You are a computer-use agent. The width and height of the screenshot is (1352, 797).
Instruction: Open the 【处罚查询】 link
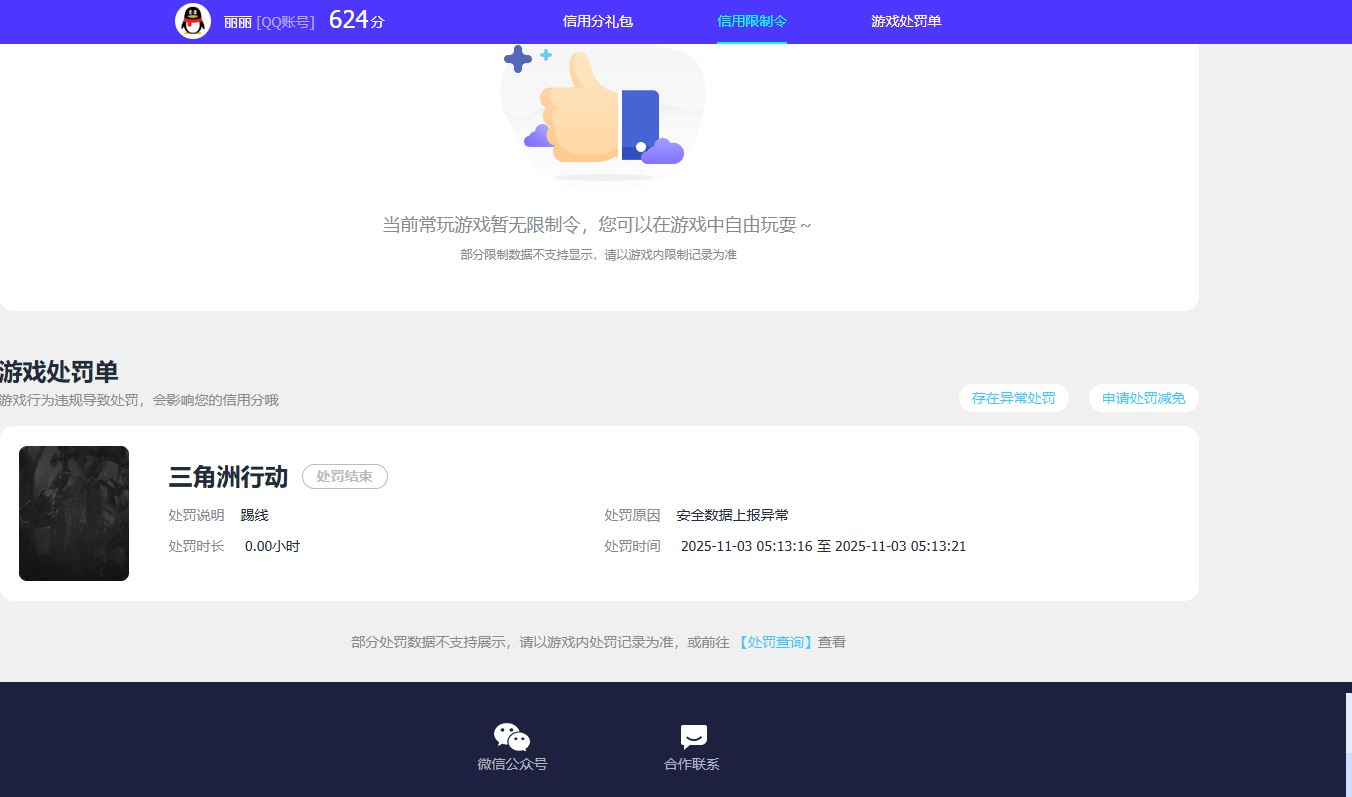777,642
